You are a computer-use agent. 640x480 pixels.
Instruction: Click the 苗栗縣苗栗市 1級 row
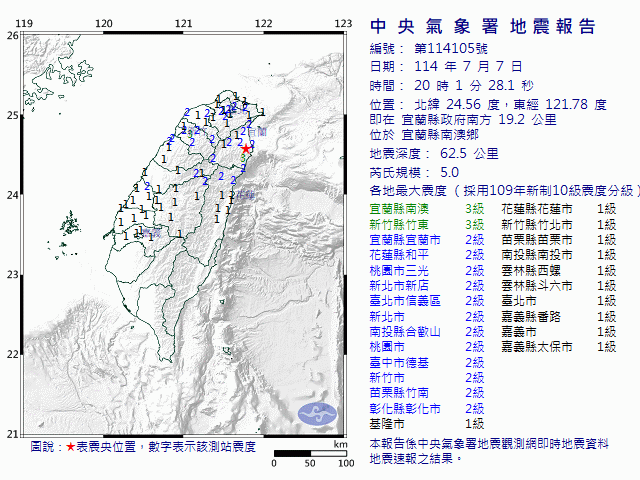(x=558, y=240)
